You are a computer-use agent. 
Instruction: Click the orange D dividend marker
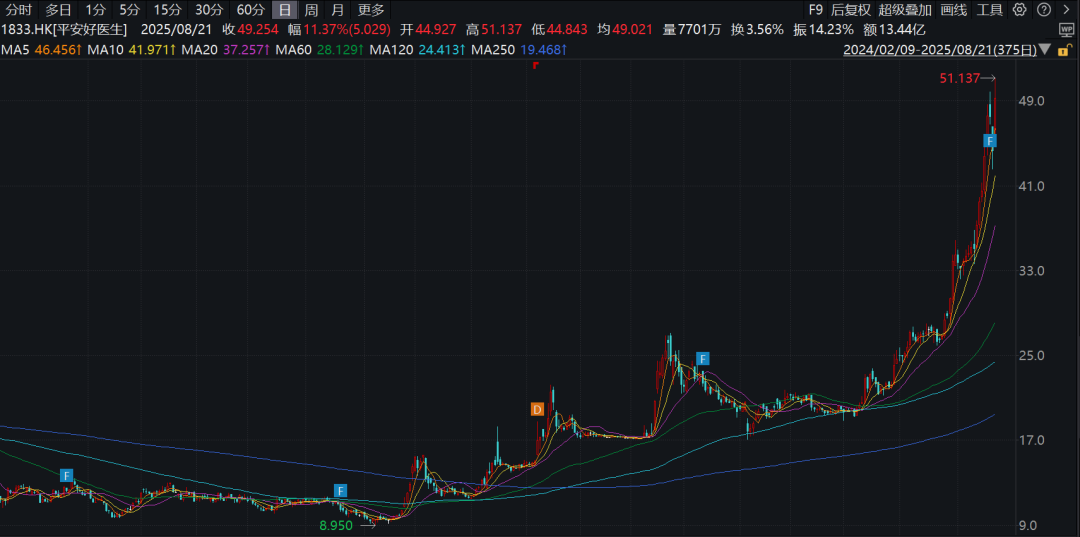[537, 410]
